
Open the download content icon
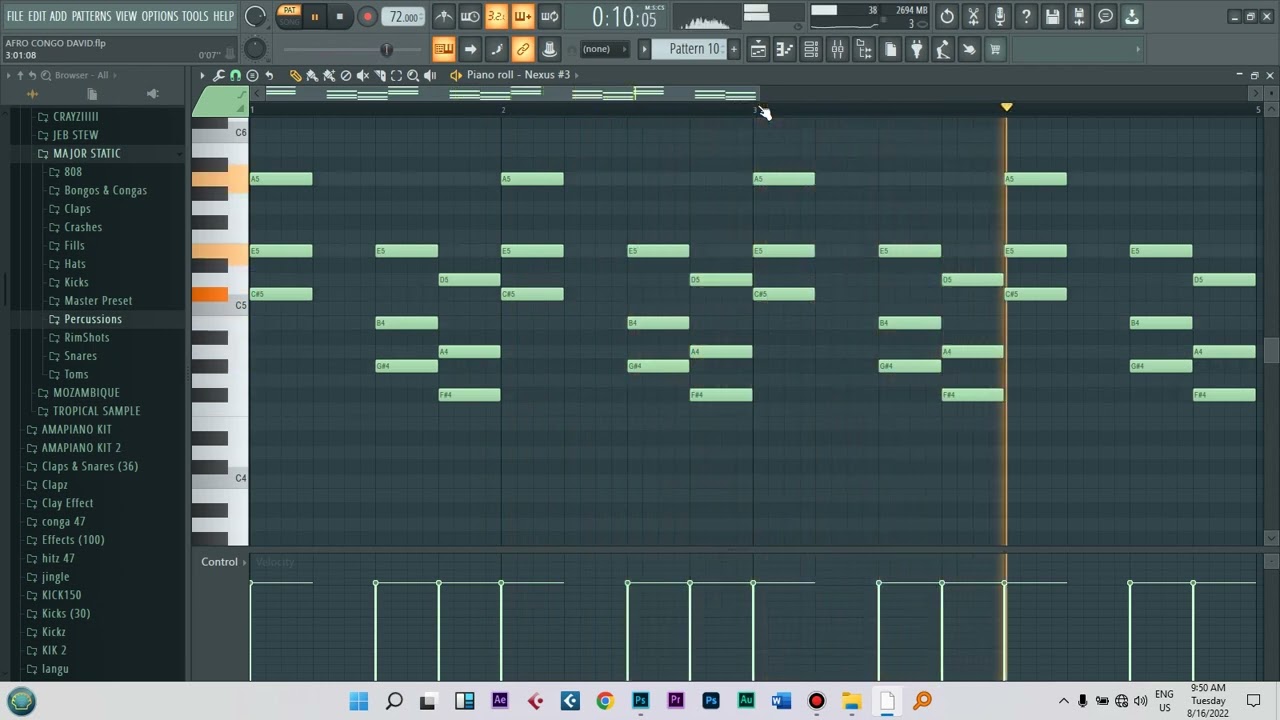[1132, 16]
